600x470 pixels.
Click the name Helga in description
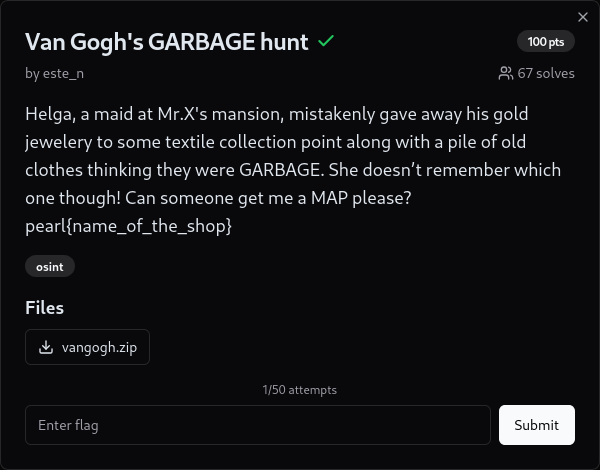[50, 114]
